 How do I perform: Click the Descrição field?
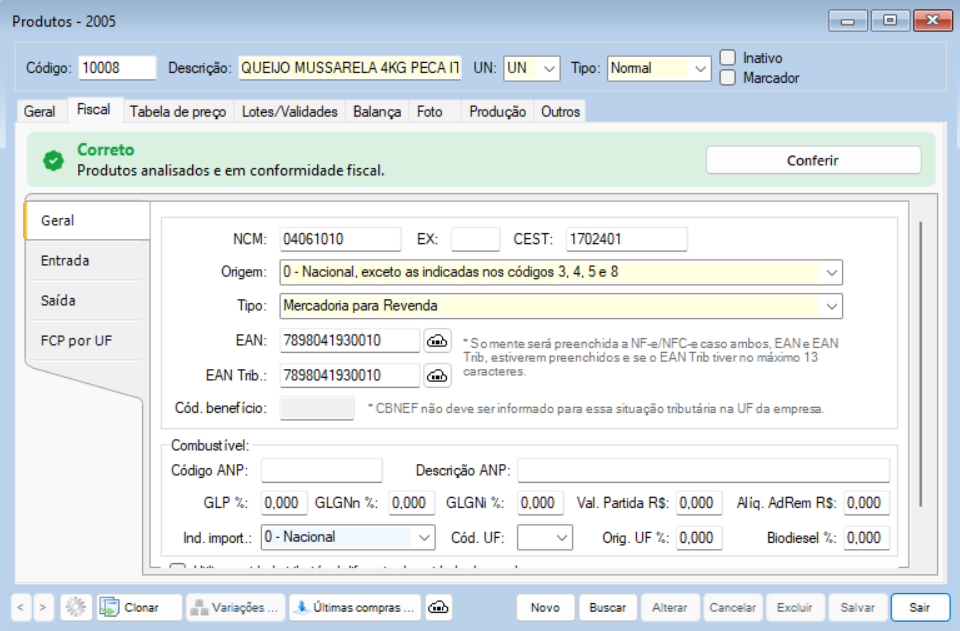[350, 68]
